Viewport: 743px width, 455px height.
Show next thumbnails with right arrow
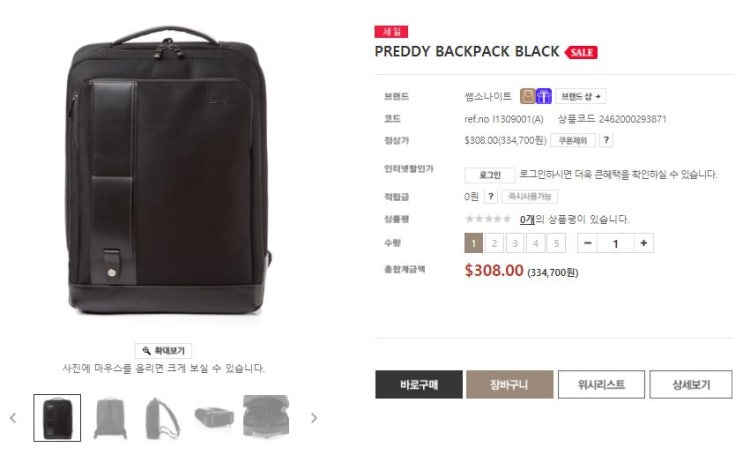click(314, 418)
